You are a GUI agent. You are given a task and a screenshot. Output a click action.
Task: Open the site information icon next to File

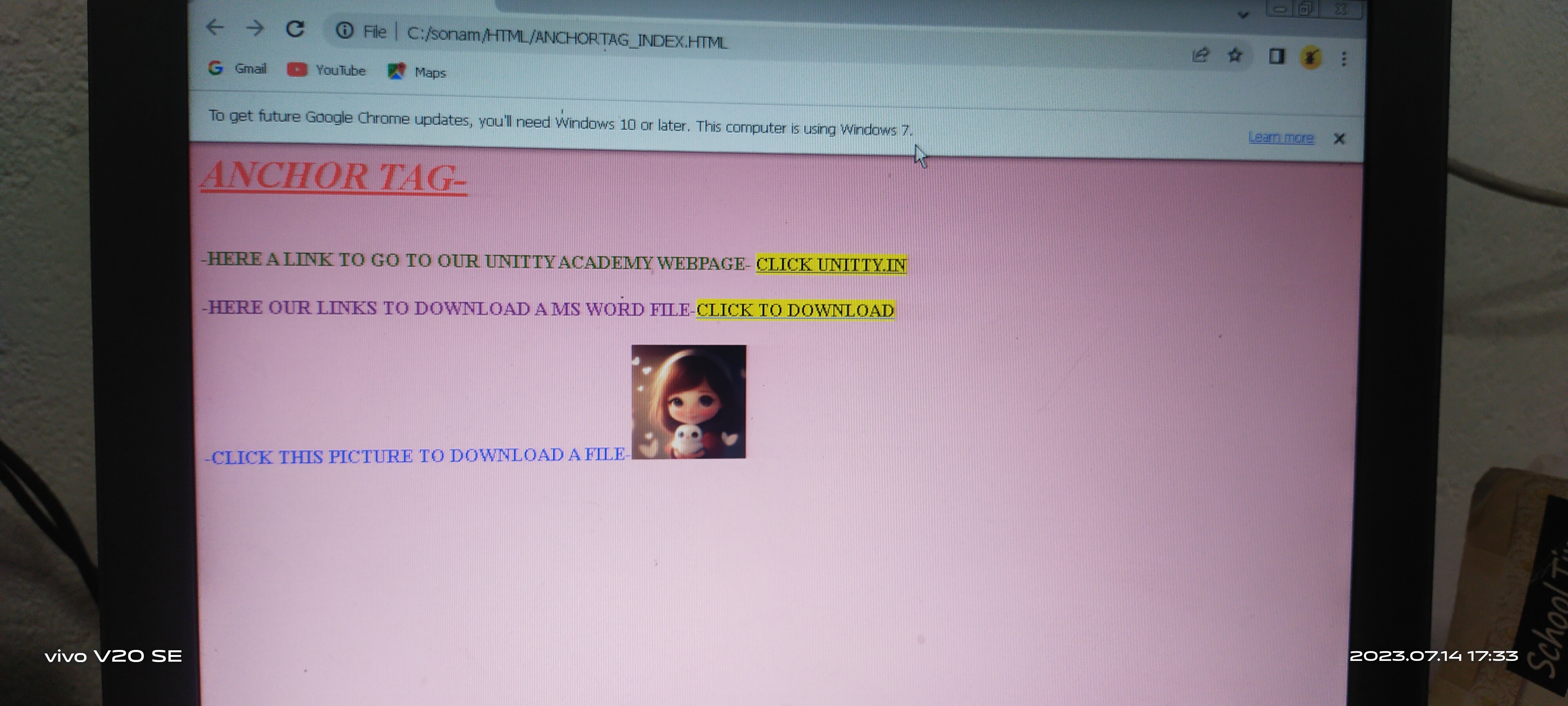[345, 31]
